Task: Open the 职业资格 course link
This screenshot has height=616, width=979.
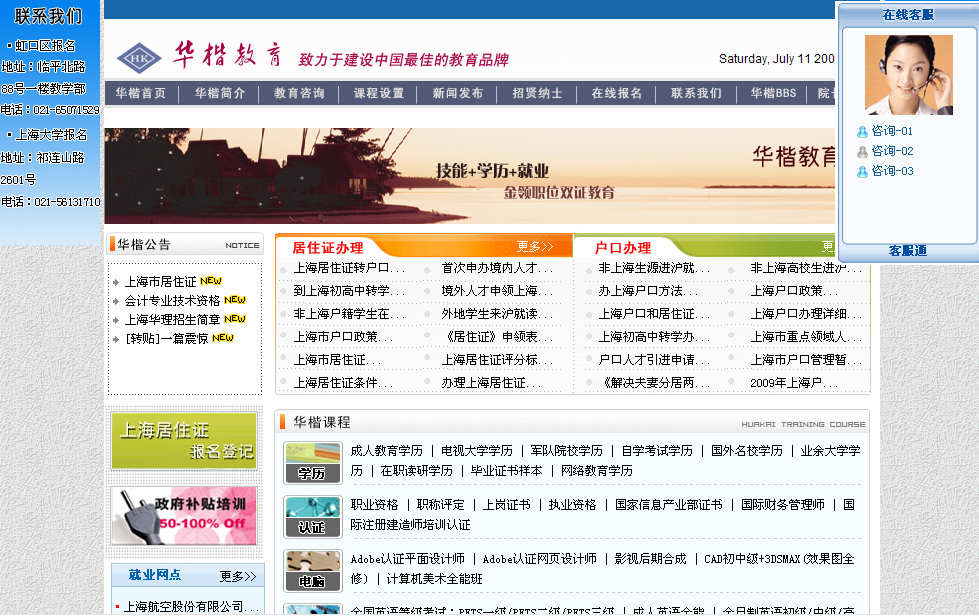Action: tap(375, 505)
